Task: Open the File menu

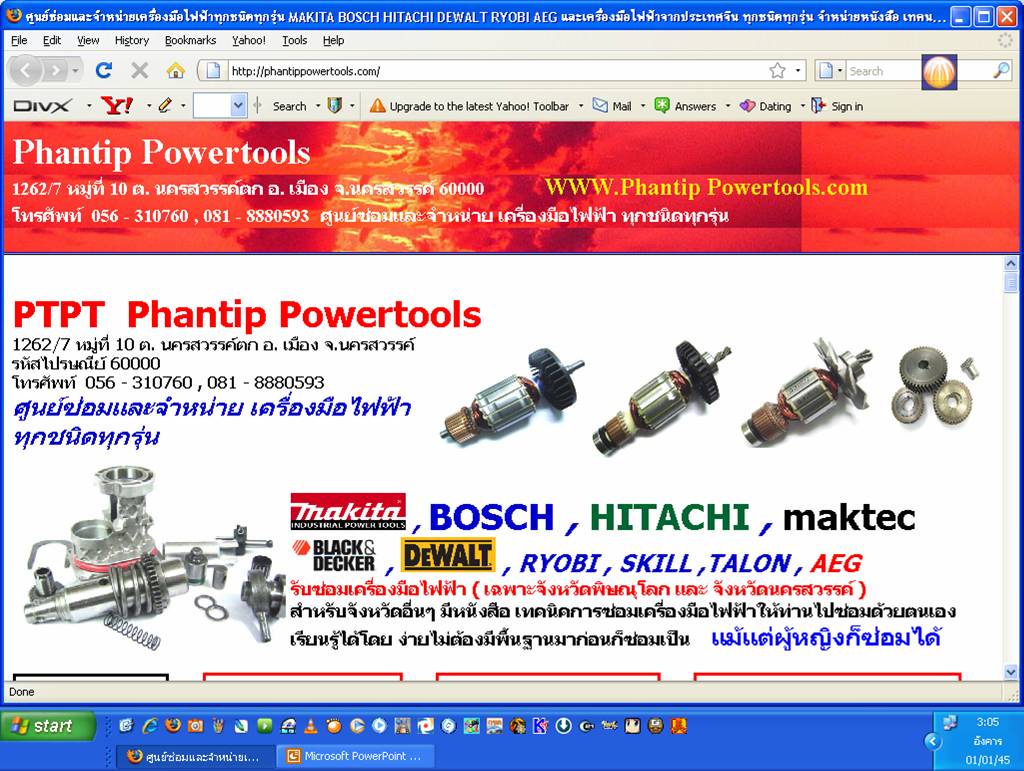Action: click(19, 40)
